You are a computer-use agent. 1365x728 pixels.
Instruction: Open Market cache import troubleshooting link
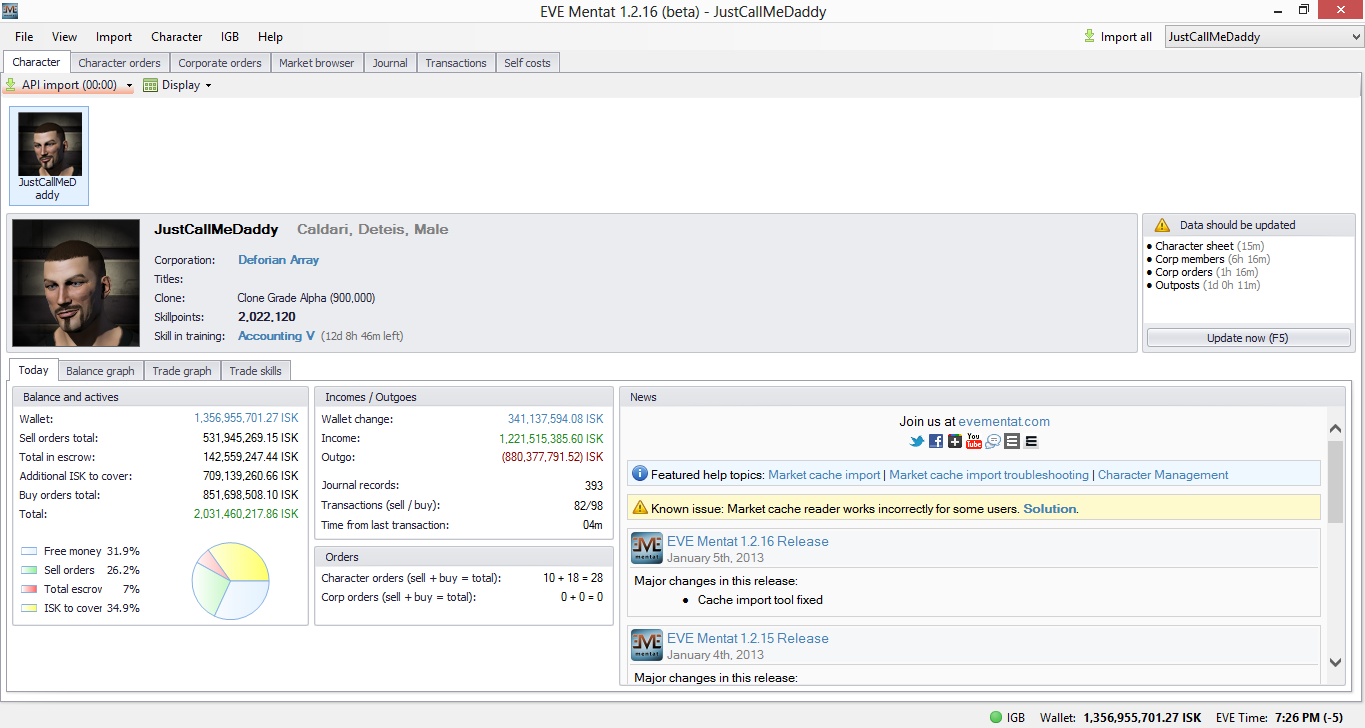click(x=989, y=475)
